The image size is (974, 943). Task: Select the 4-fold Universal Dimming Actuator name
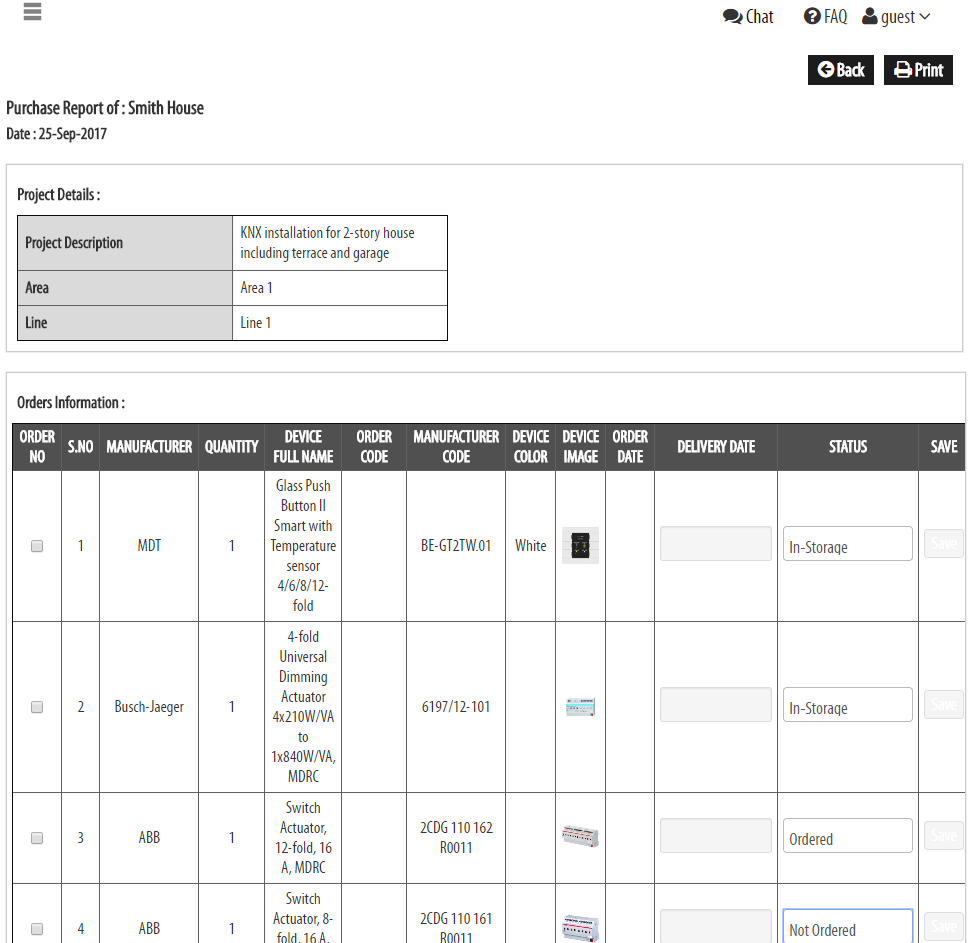pyautogui.click(x=303, y=707)
